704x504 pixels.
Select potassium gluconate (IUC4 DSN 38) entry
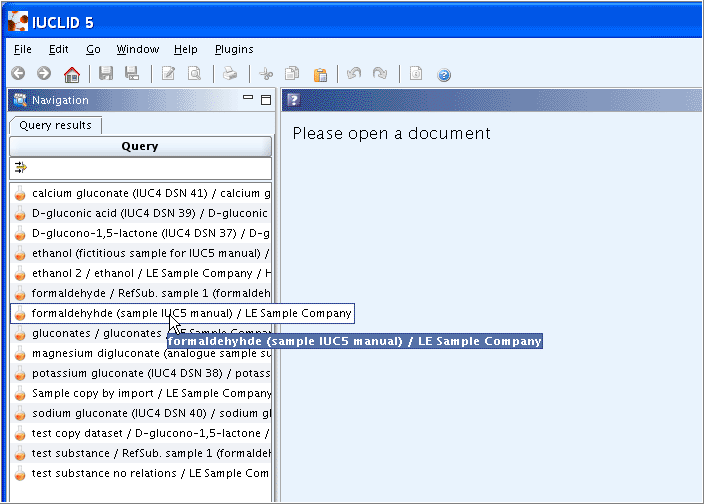141,373
